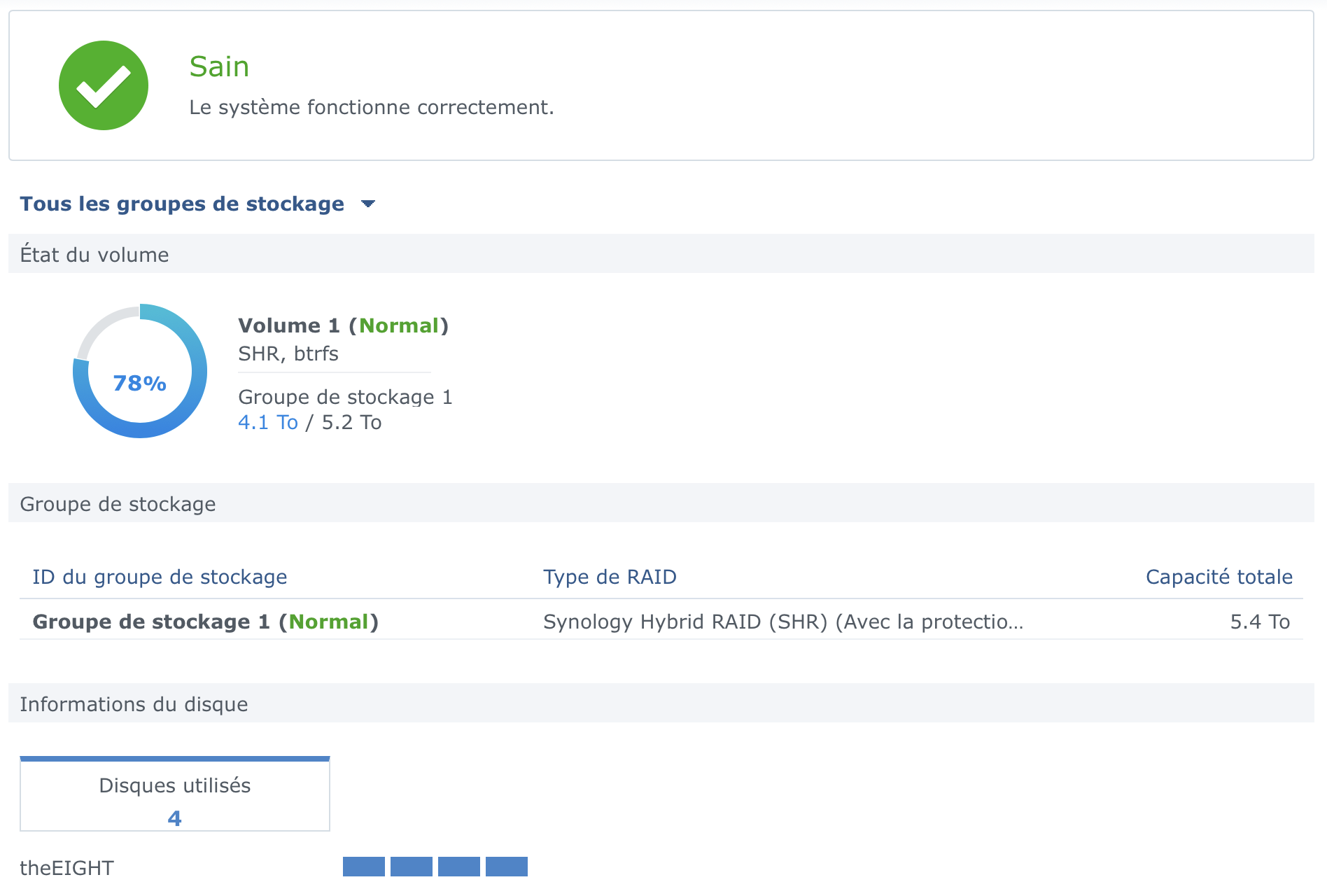Click the truncated Synology Hybrid RAID description
Screen dimensions: 1327x896
783,622
